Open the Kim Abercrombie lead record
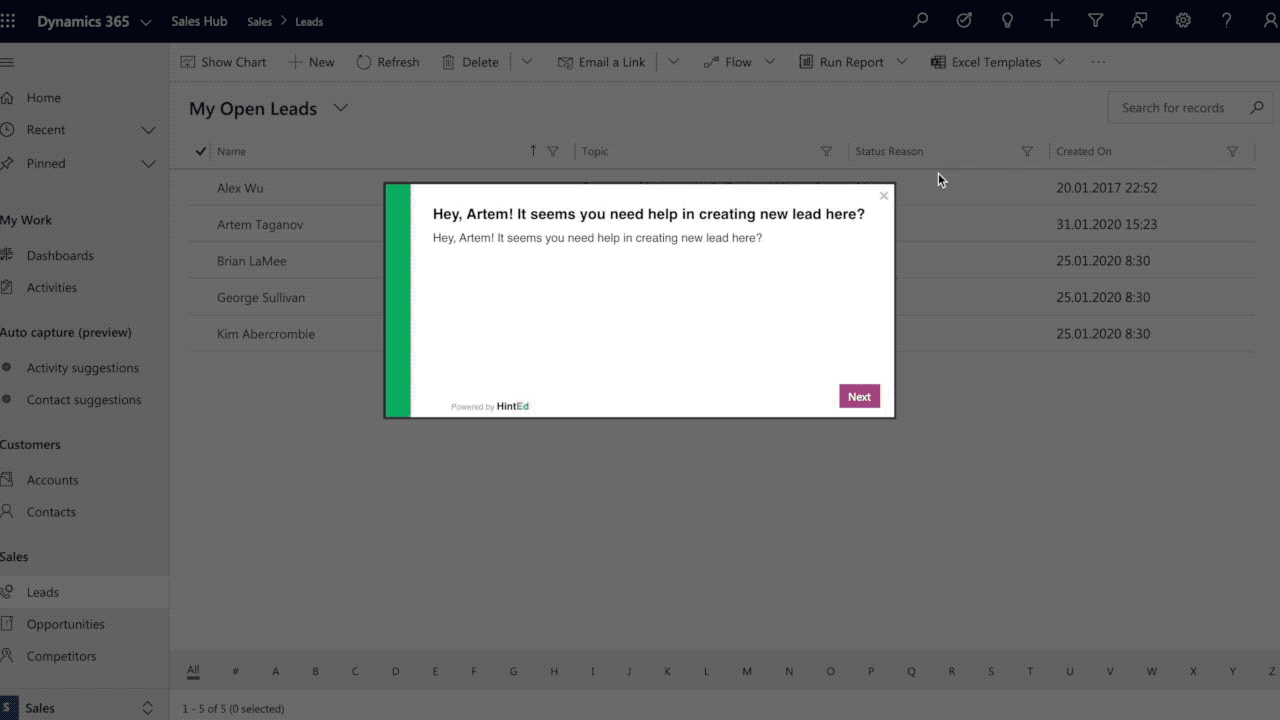 (x=266, y=334)
